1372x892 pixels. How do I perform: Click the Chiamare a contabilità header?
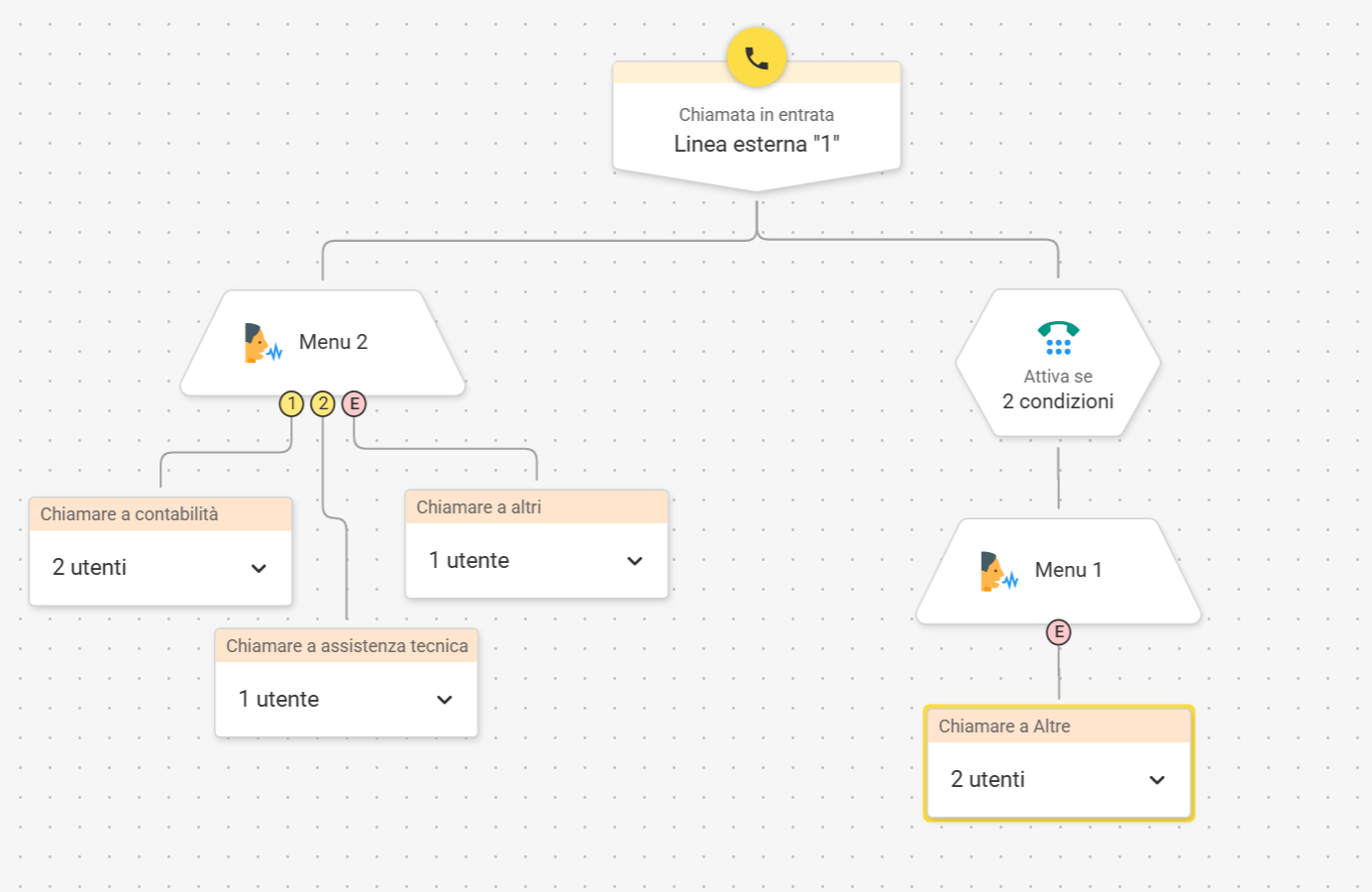(130, 514)
